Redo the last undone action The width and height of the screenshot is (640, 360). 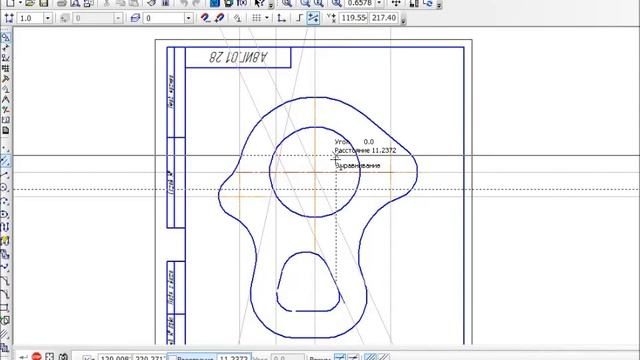[x=196, y=3]
